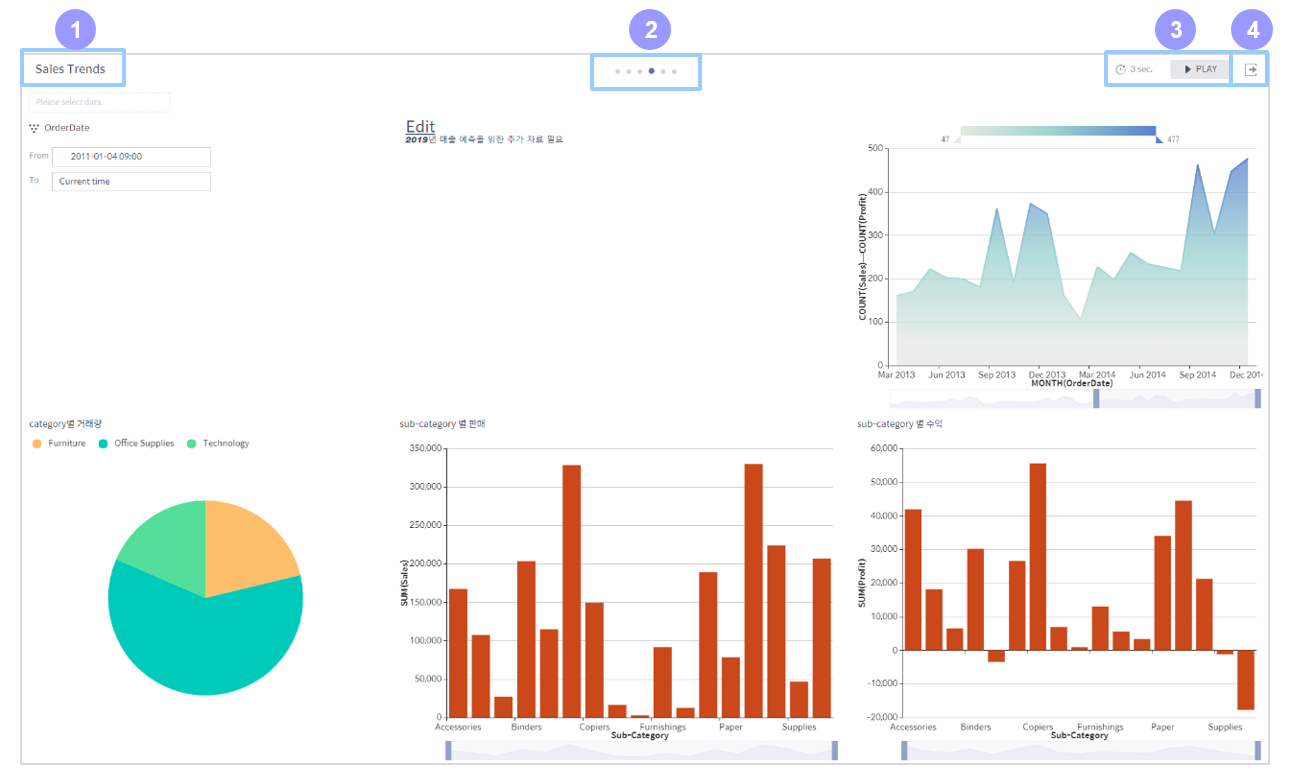
Task: Click the exit presentation icon
Action: 1251,70
